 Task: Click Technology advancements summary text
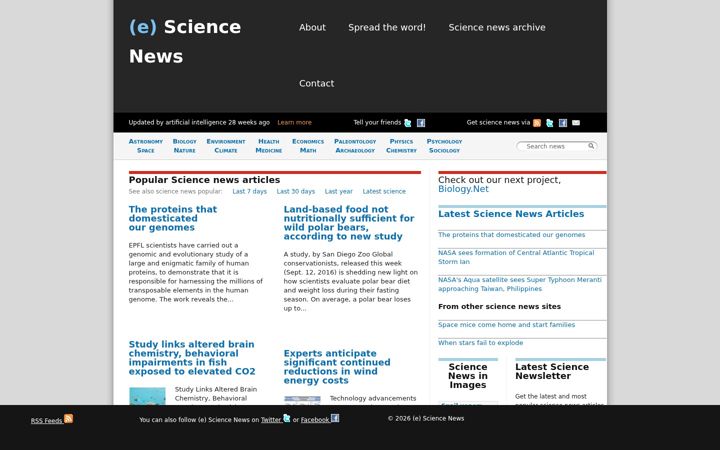tap(373, 399)
